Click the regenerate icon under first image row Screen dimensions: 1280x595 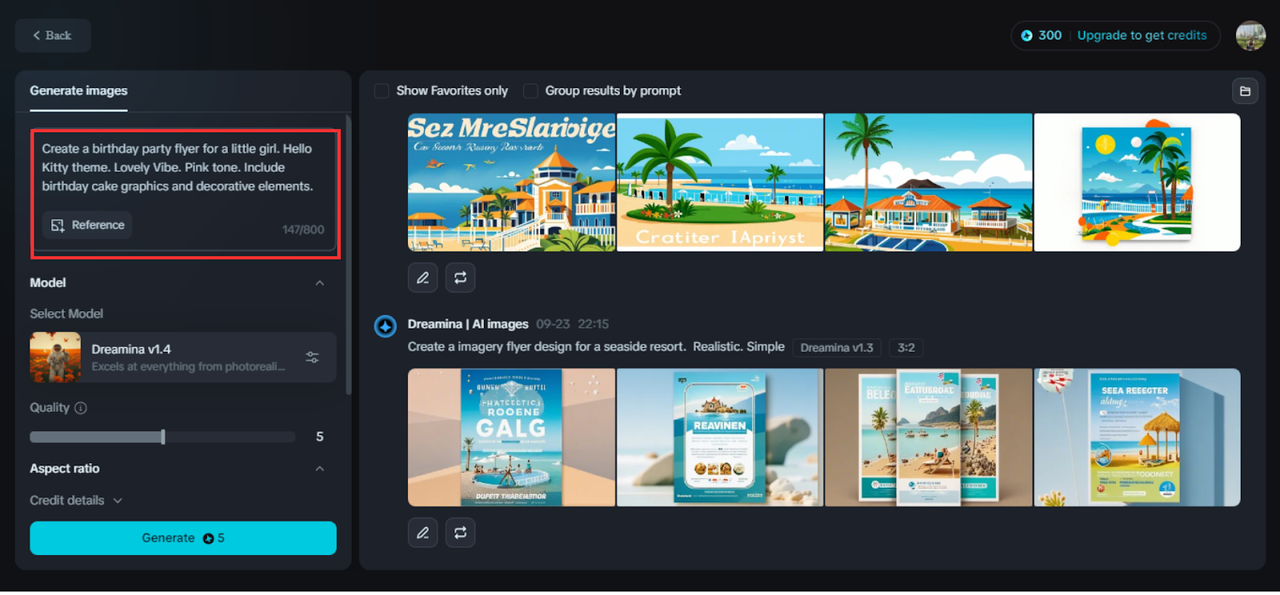tap(460, 278)
